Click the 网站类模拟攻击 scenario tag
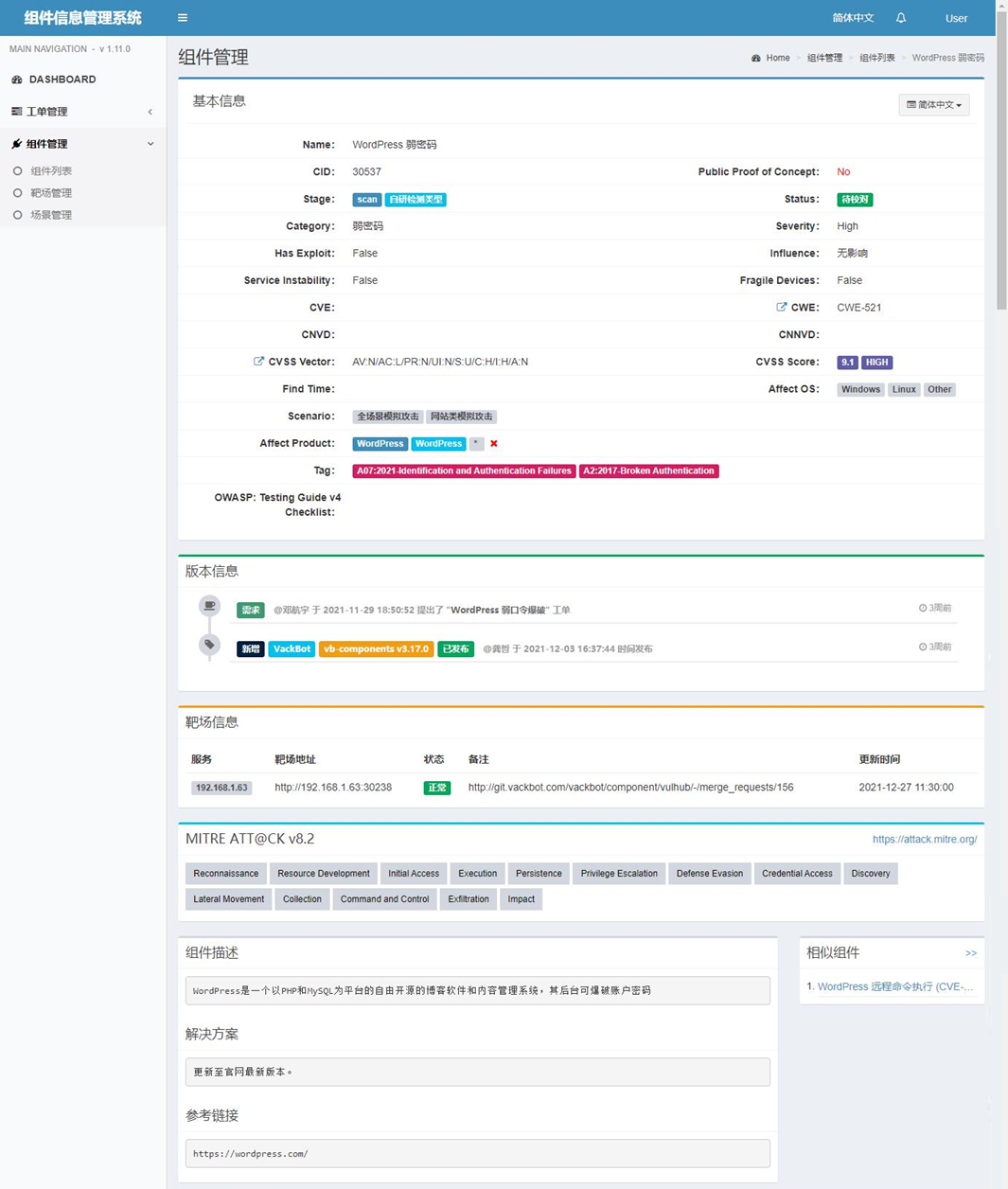The height and width of the screenshot is (1189, 1008). (x=462, y=417)
